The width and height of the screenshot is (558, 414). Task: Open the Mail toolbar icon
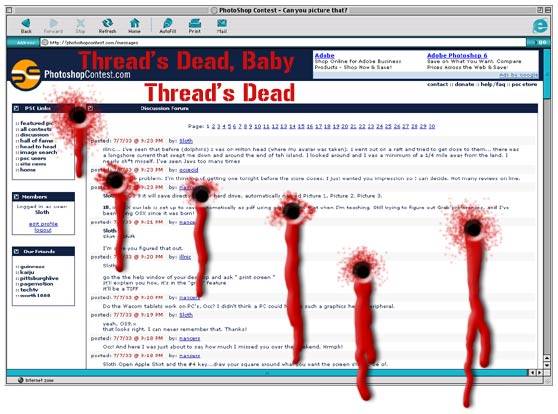222,26
